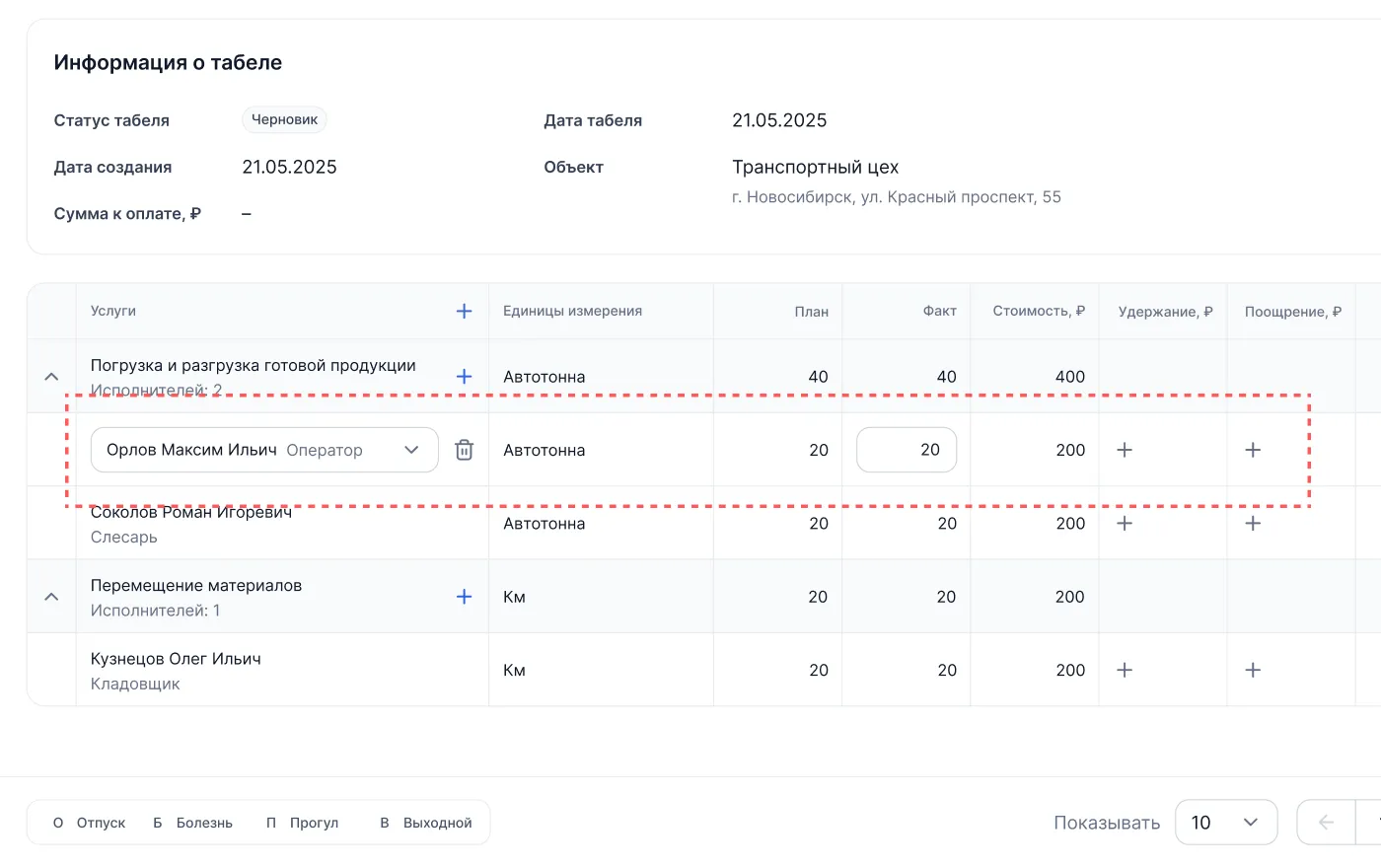
Task: Add a service via the Услуги header plus
Action: click(464, 311)
